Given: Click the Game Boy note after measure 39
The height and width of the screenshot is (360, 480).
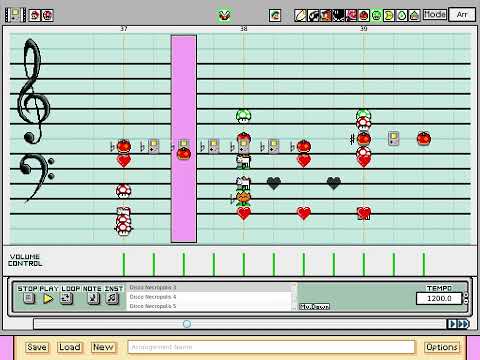Looking at the screenshot, I should [394, 138].
